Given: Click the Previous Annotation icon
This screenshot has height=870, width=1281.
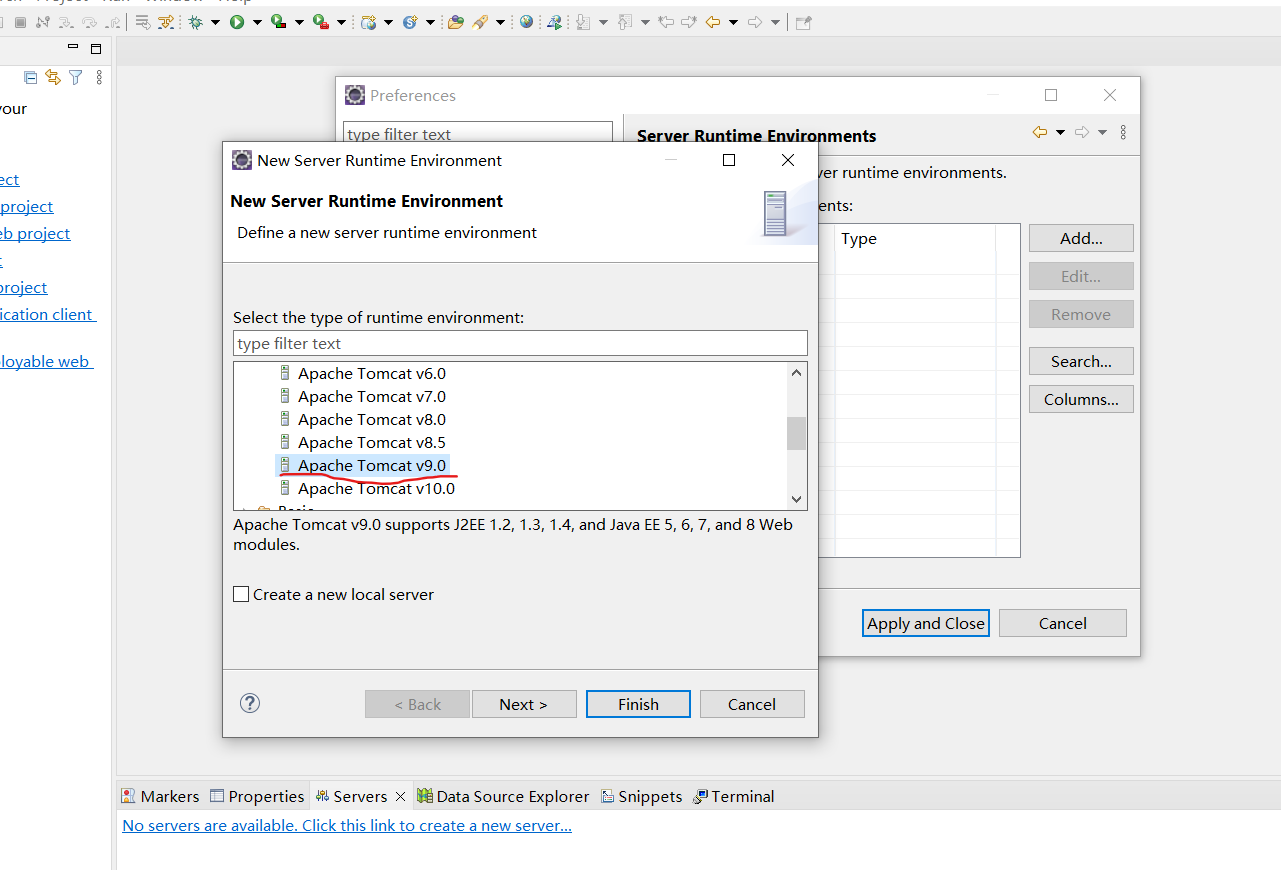Looking at the screenshot, I should 626,21.
